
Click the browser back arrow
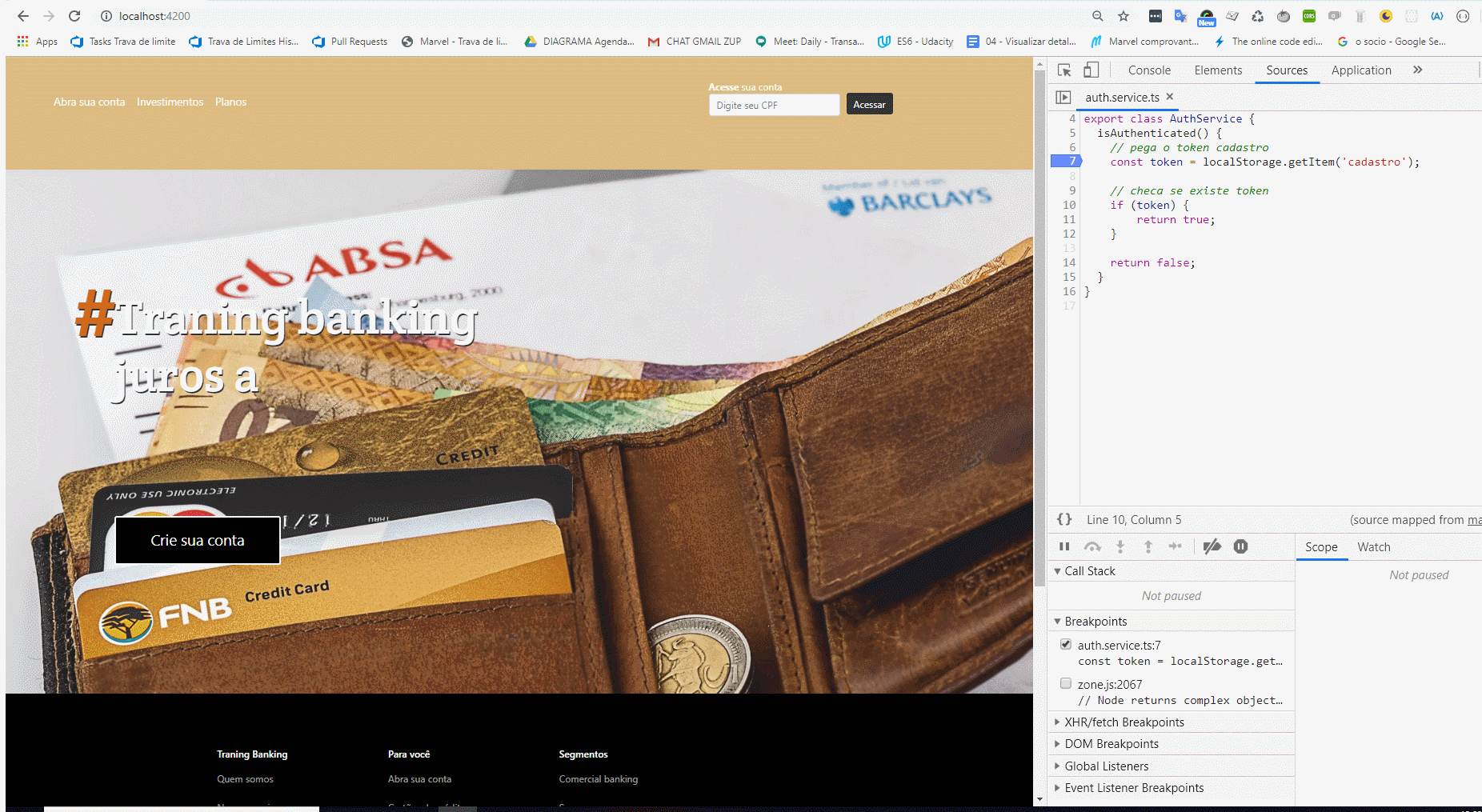tap(23, 16)
